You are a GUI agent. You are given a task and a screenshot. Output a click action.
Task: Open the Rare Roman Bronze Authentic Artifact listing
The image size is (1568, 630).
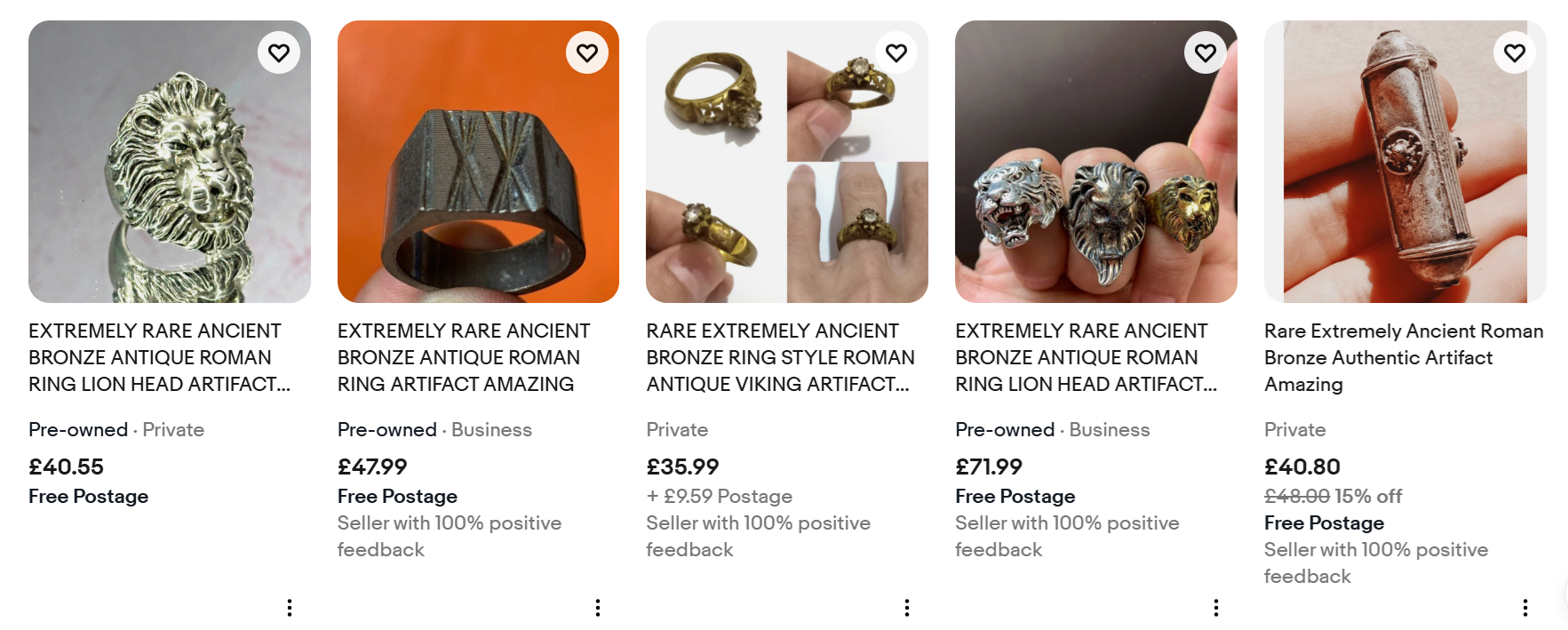point(1403,357)
